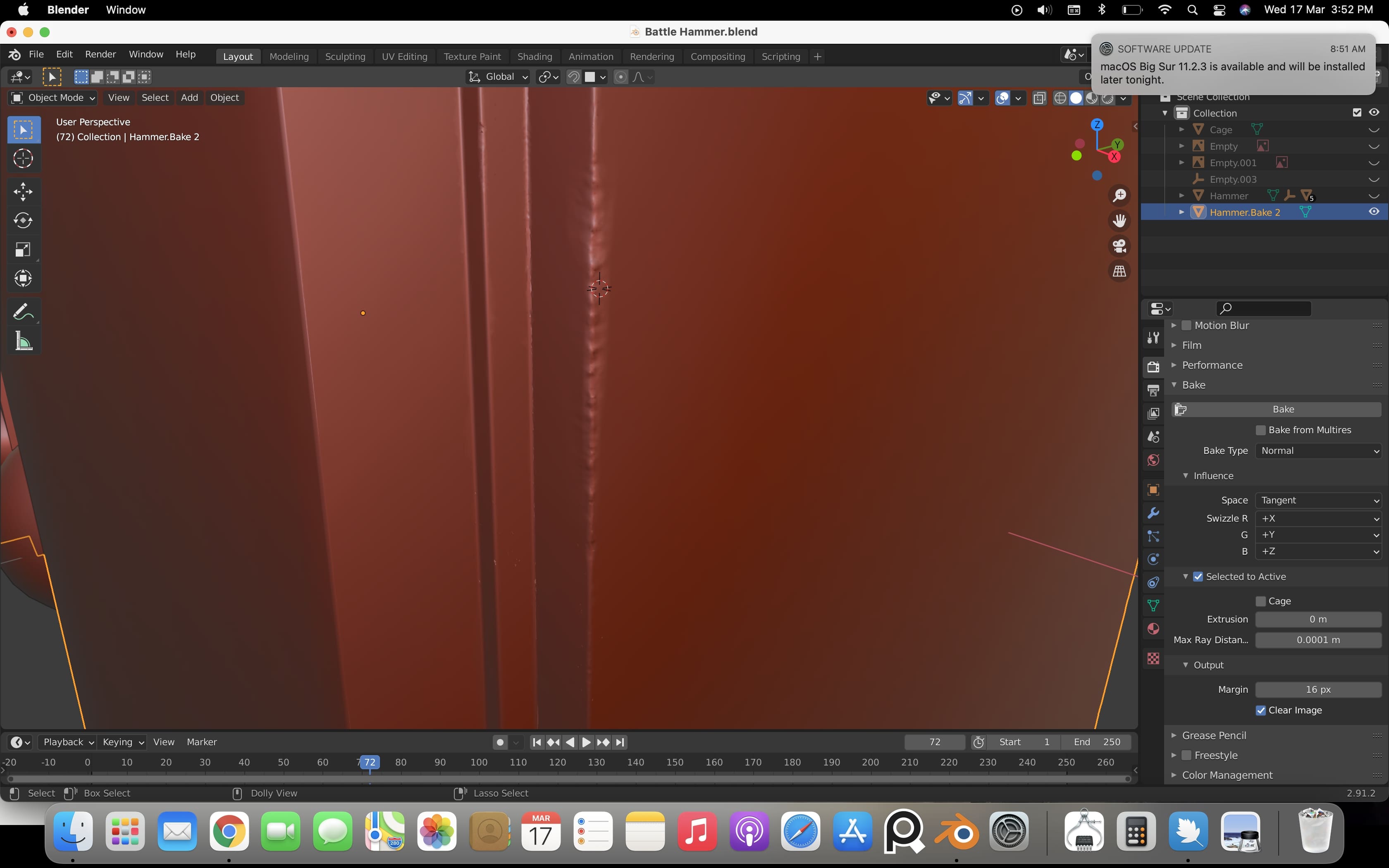
Task: Select the Output Properties icon
Action: [1153, 390]
